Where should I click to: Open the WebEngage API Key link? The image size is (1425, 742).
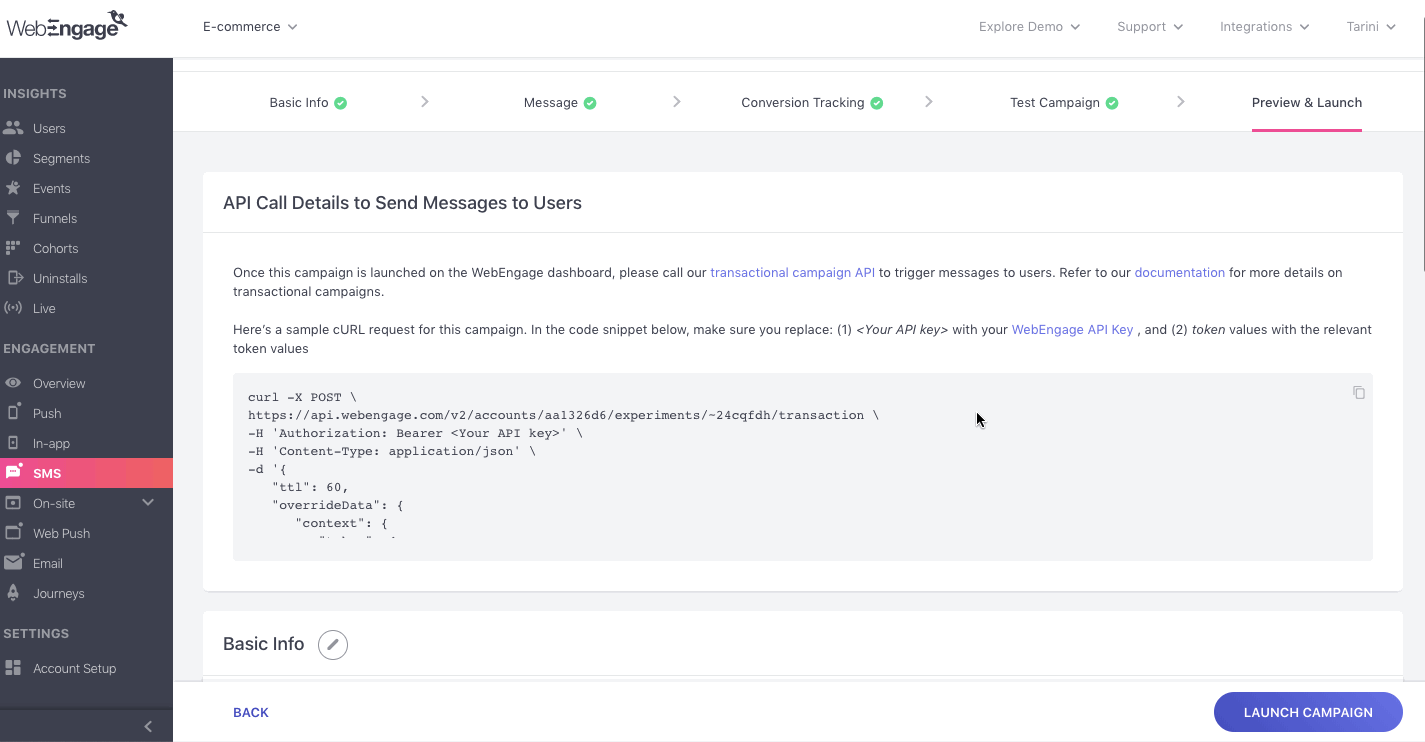1072,329
